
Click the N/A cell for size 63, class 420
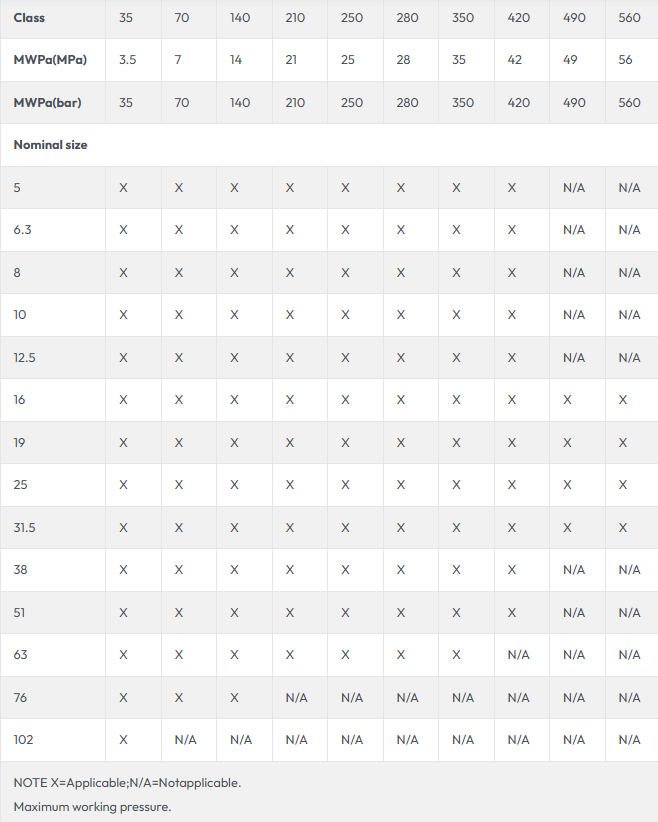pyautogui.click(x=518, y=655)
